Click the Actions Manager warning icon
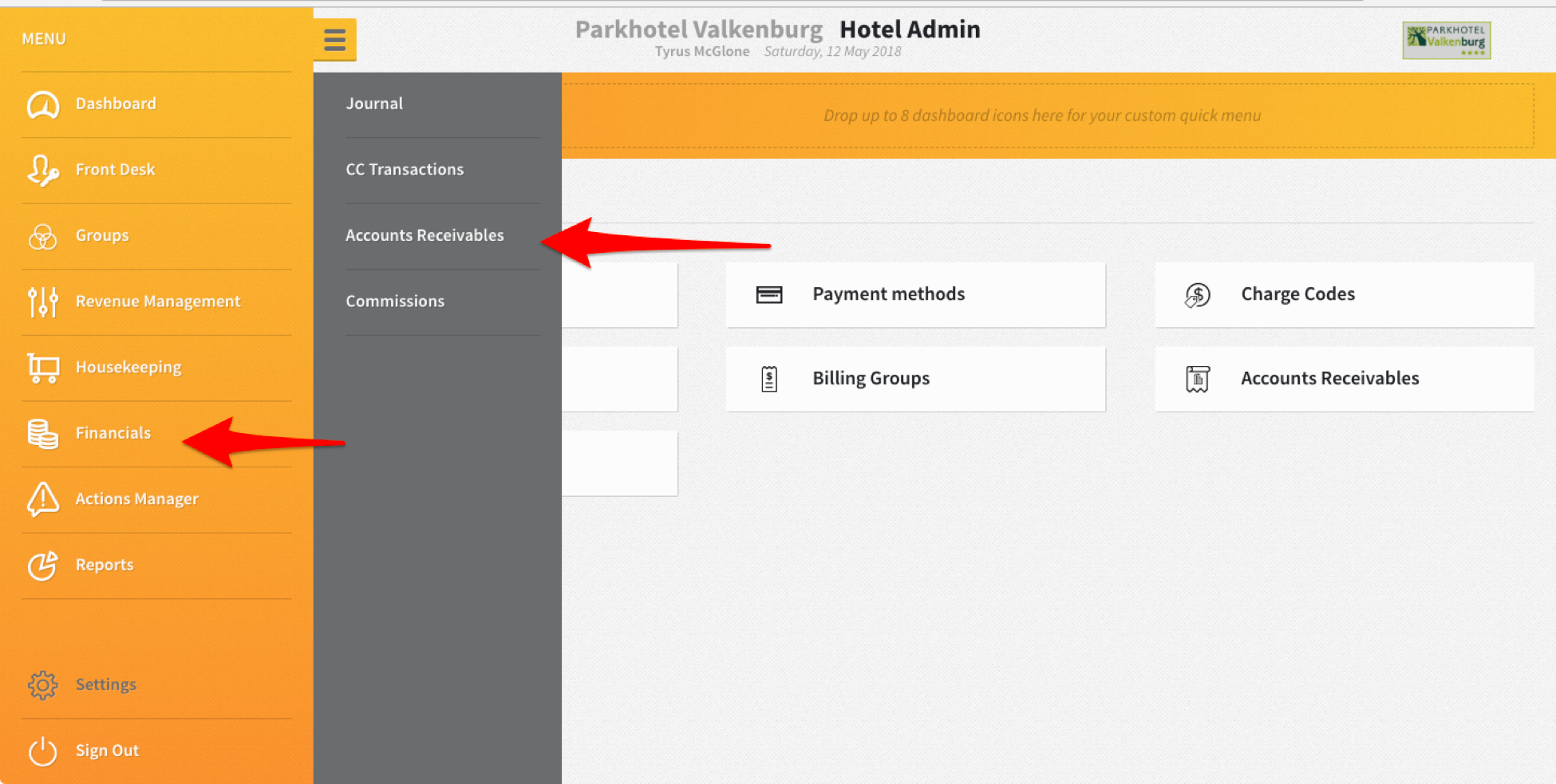This screenshot has height=784, width=1556. point(43,499)
